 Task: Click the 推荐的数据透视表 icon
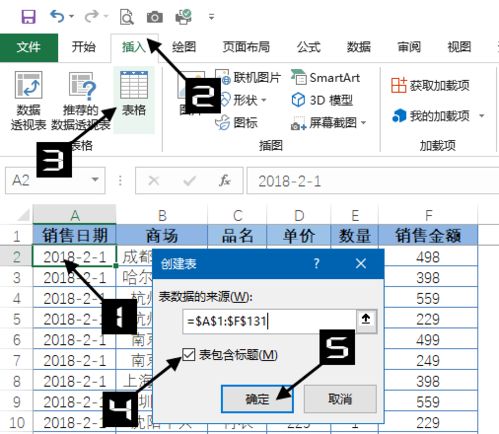click(x=81, y=100)
